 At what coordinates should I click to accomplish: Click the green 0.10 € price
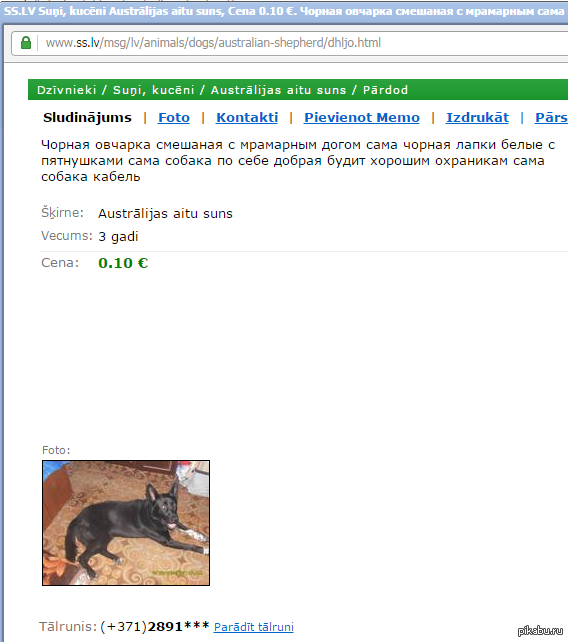(x=123, y=263)
